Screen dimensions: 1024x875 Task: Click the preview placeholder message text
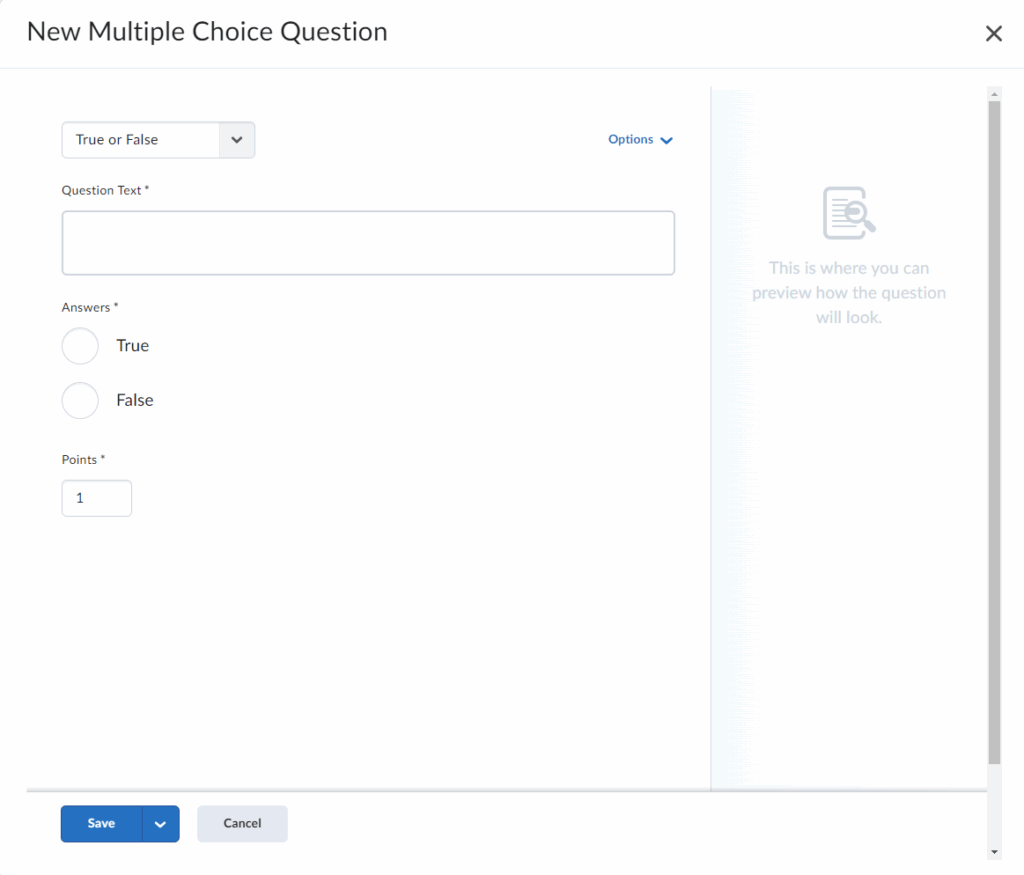point(849,293)
